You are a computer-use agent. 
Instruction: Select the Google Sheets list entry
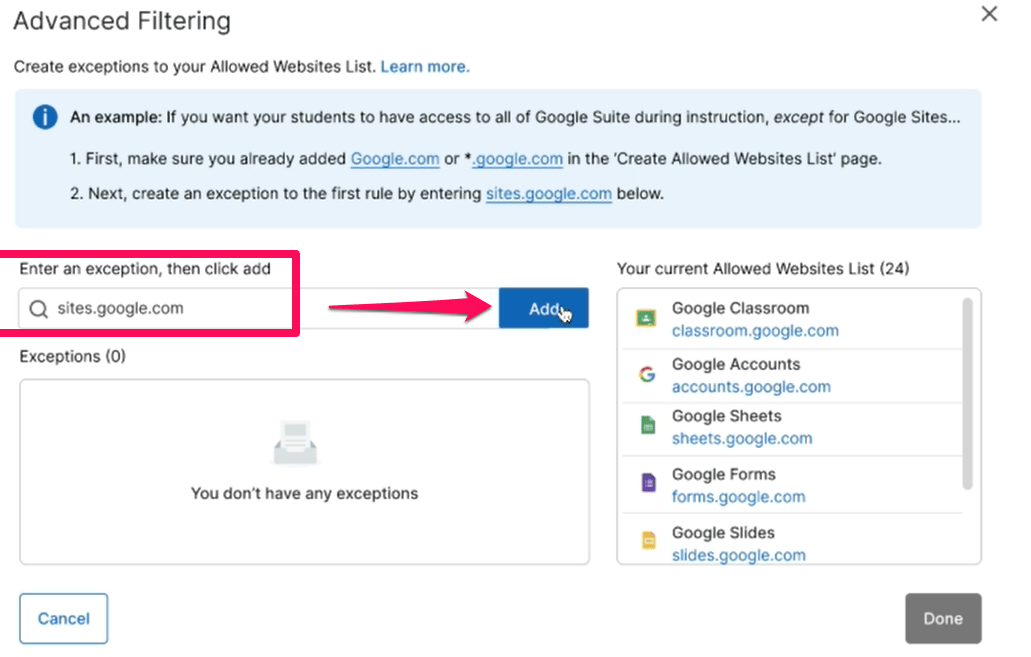coord(792,429)
